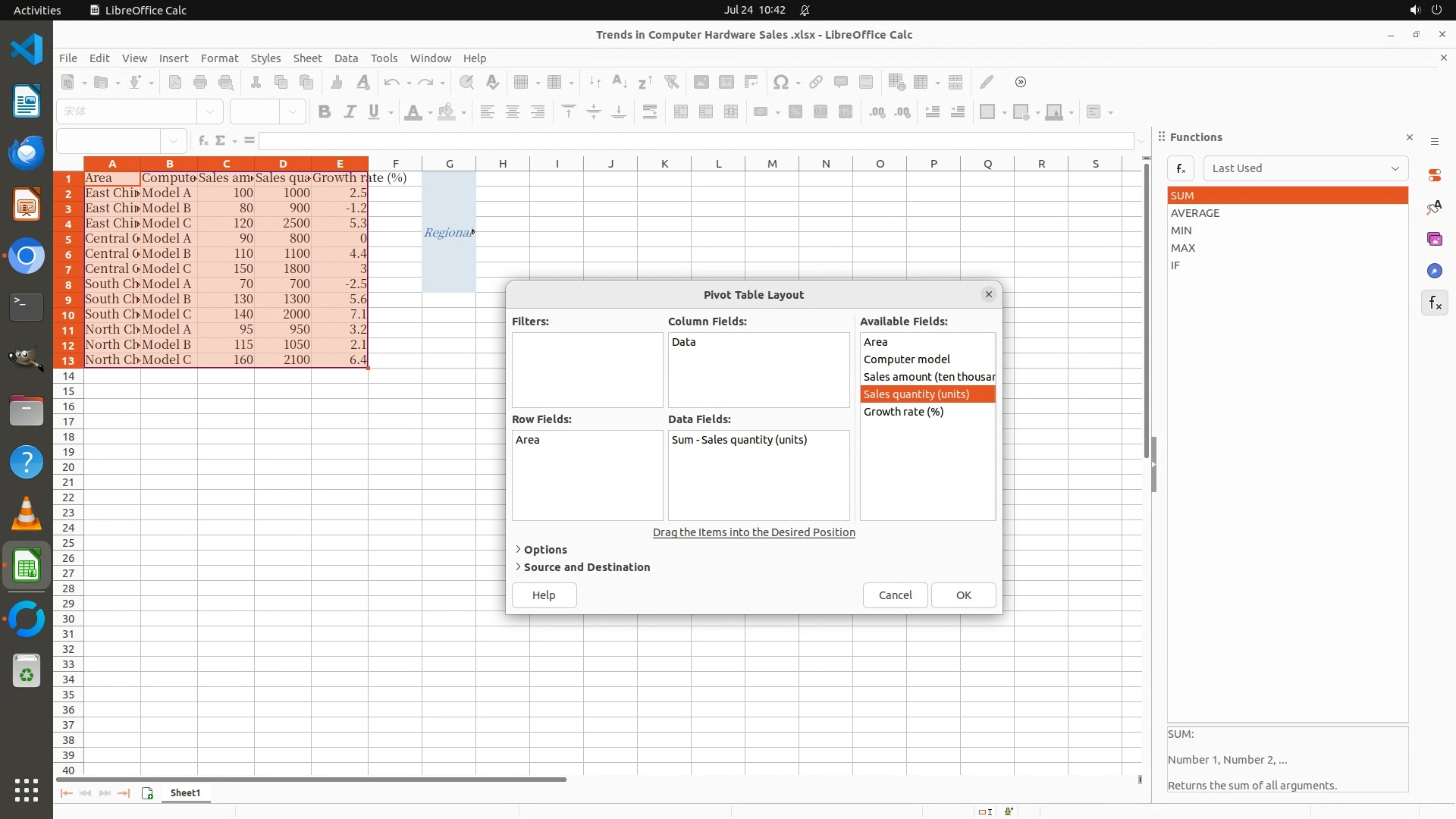This screenshot has width=1456, height=819.
Task: Click the Functions sidebar deck icon
Action: pos(1434,303)
